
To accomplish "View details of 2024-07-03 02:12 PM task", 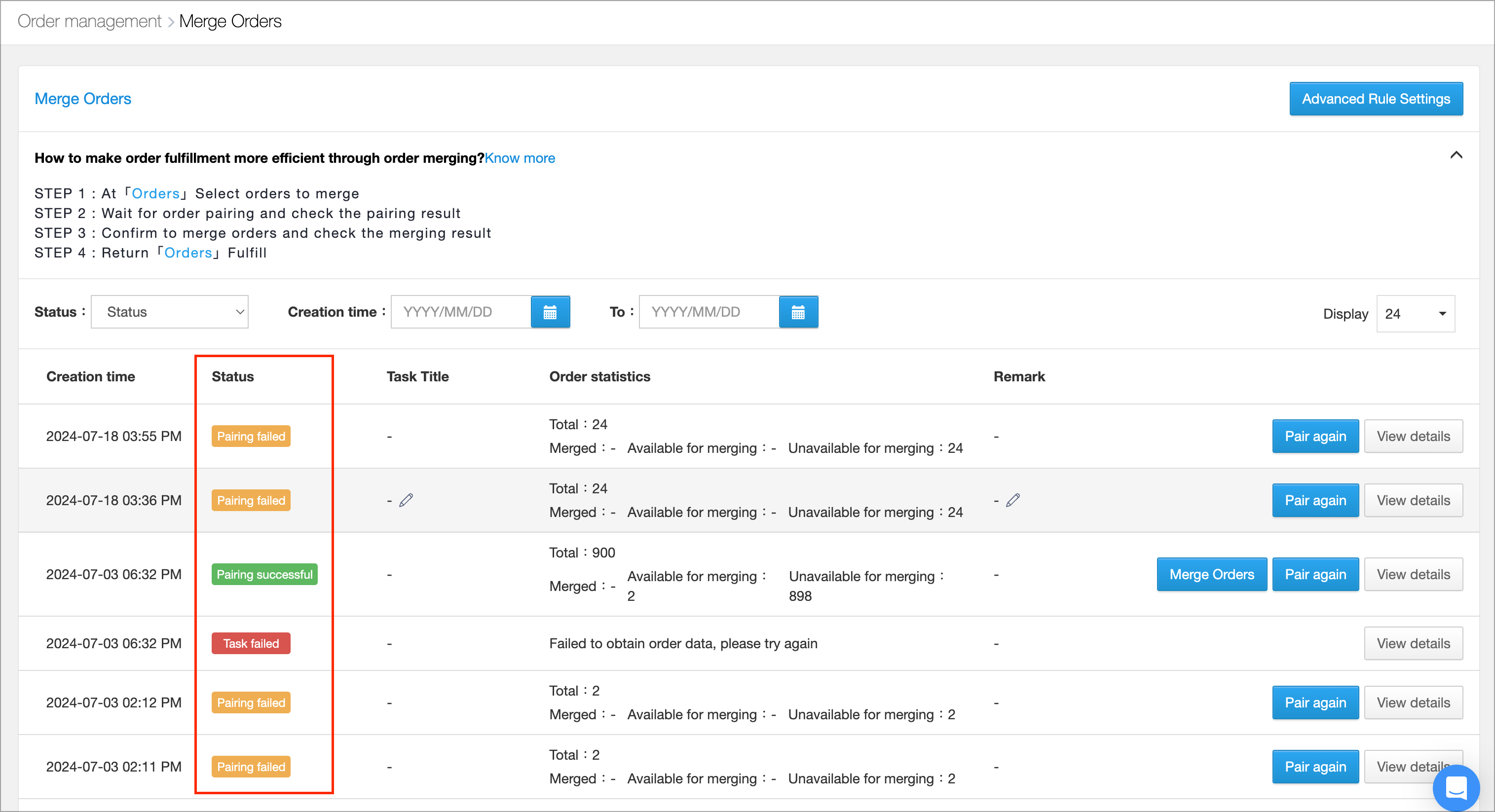I will coord(1413,702).
